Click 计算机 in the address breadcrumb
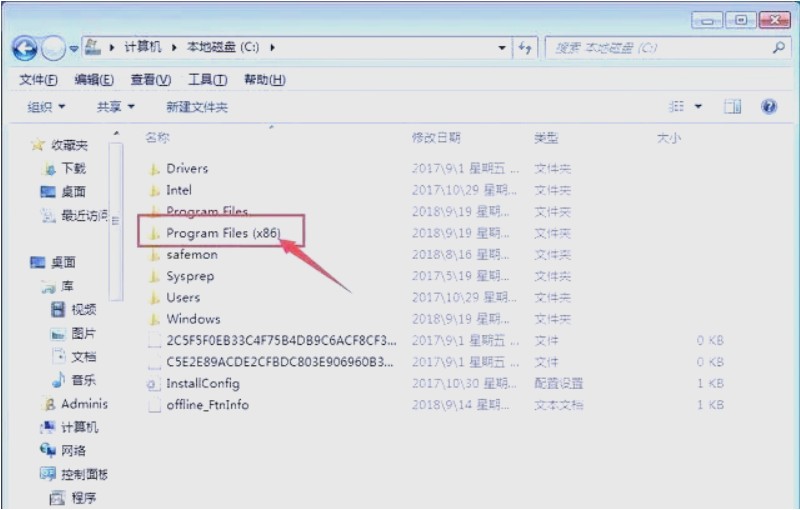The width and height of the screenshot is (800, 510). (143, 47)
